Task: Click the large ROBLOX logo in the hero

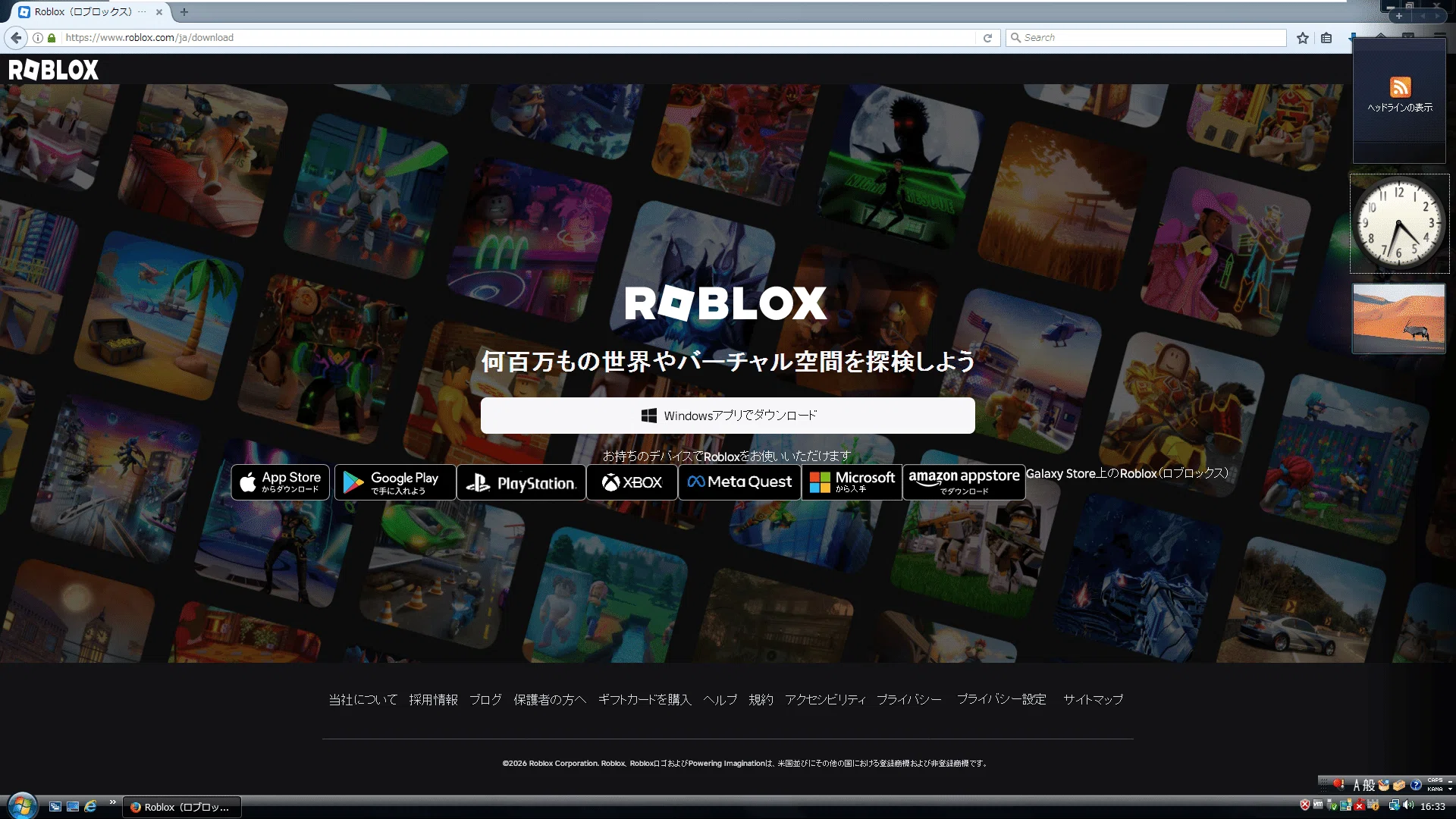Action: 726,303
